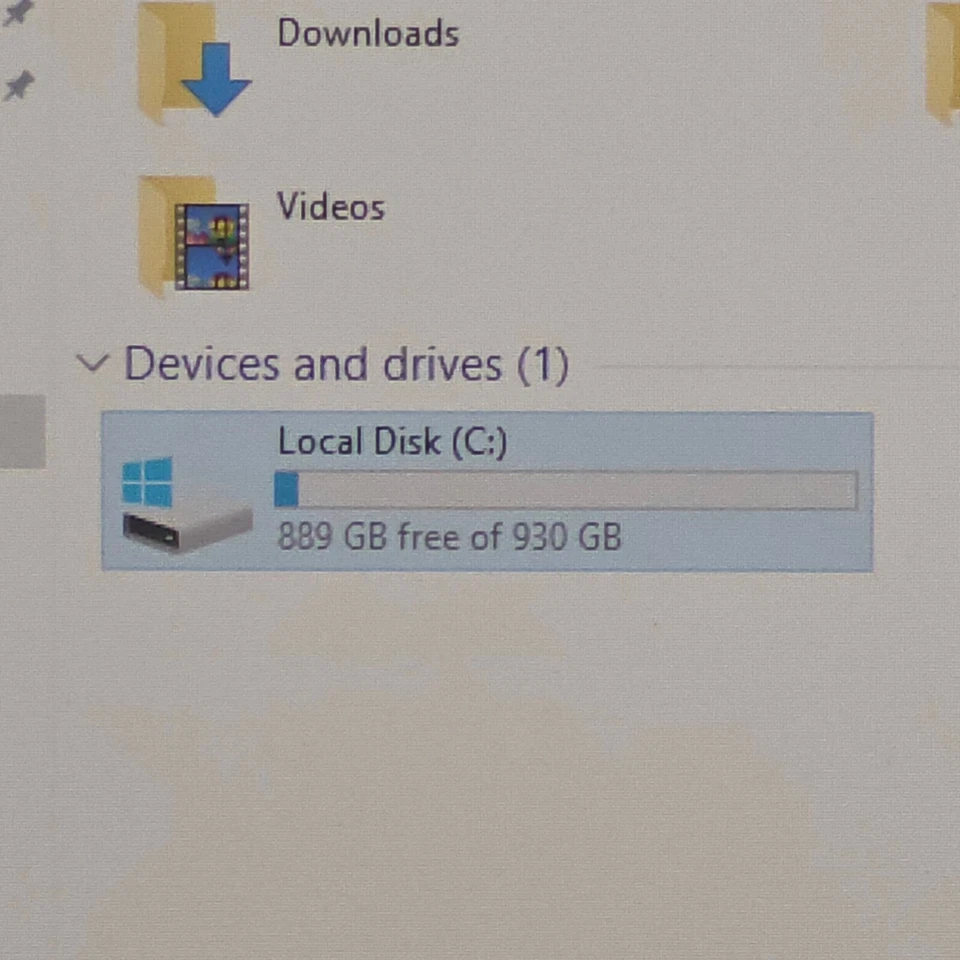Click the Videos folder label
Viewport: 960px width, 960px height.
(x=331, y=207)
